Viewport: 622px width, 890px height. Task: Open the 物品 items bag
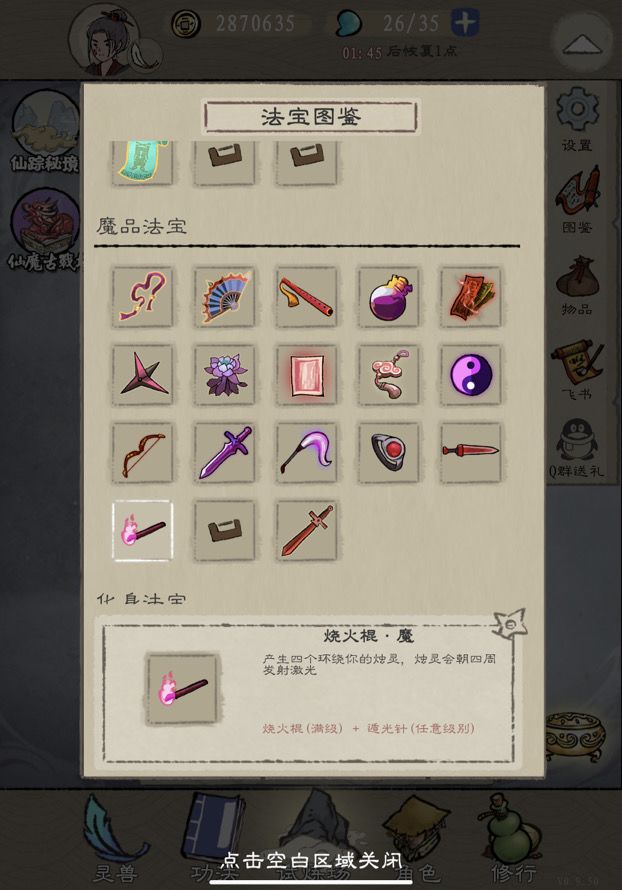[x=577, y=286]
